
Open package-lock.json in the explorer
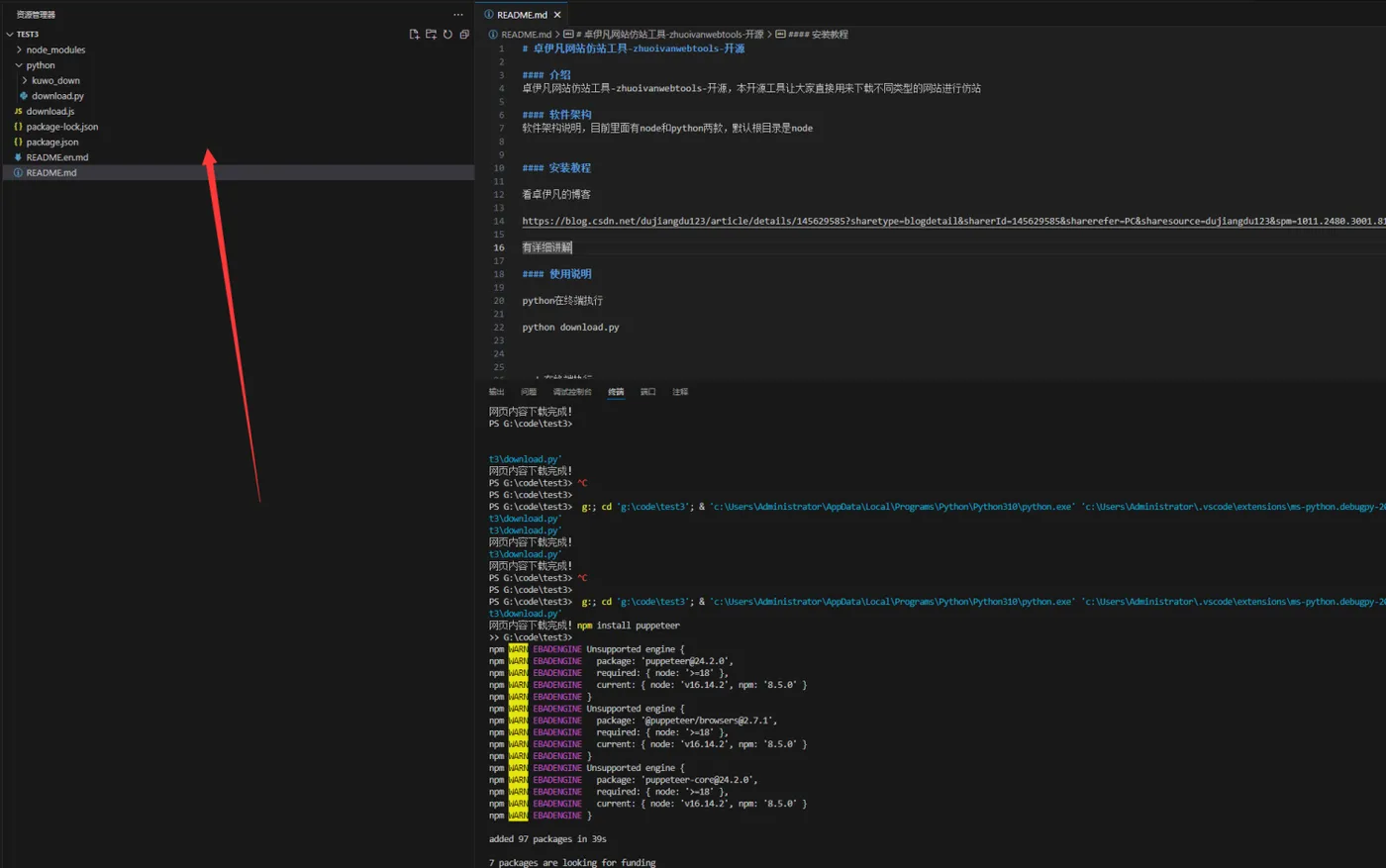point(61,127)
